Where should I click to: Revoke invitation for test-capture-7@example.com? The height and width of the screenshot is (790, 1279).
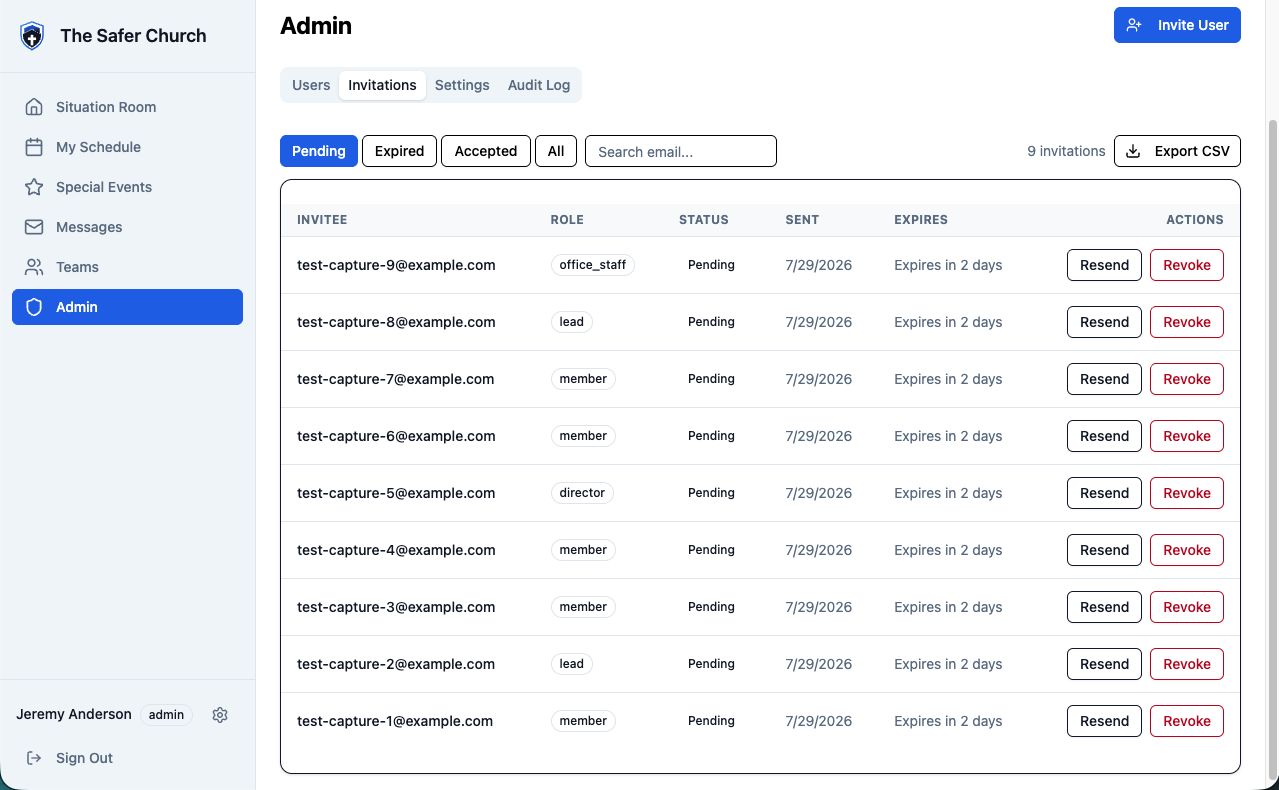[1187, 379]
